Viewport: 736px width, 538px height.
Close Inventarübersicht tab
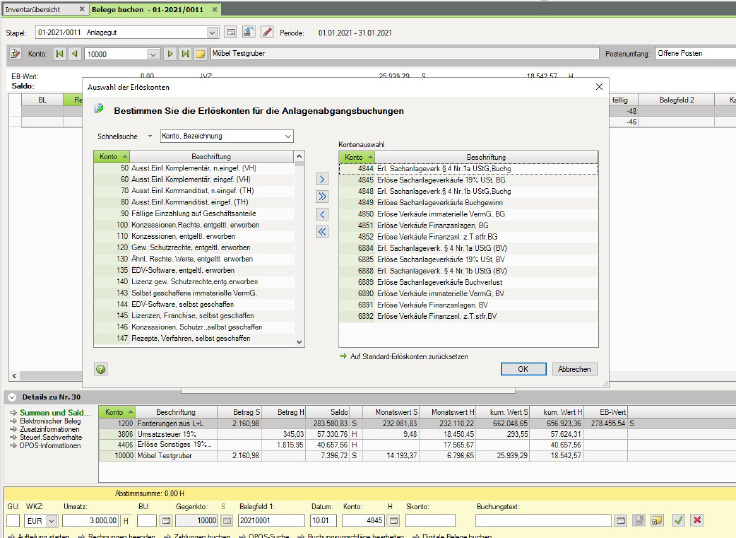coord(82,9)
